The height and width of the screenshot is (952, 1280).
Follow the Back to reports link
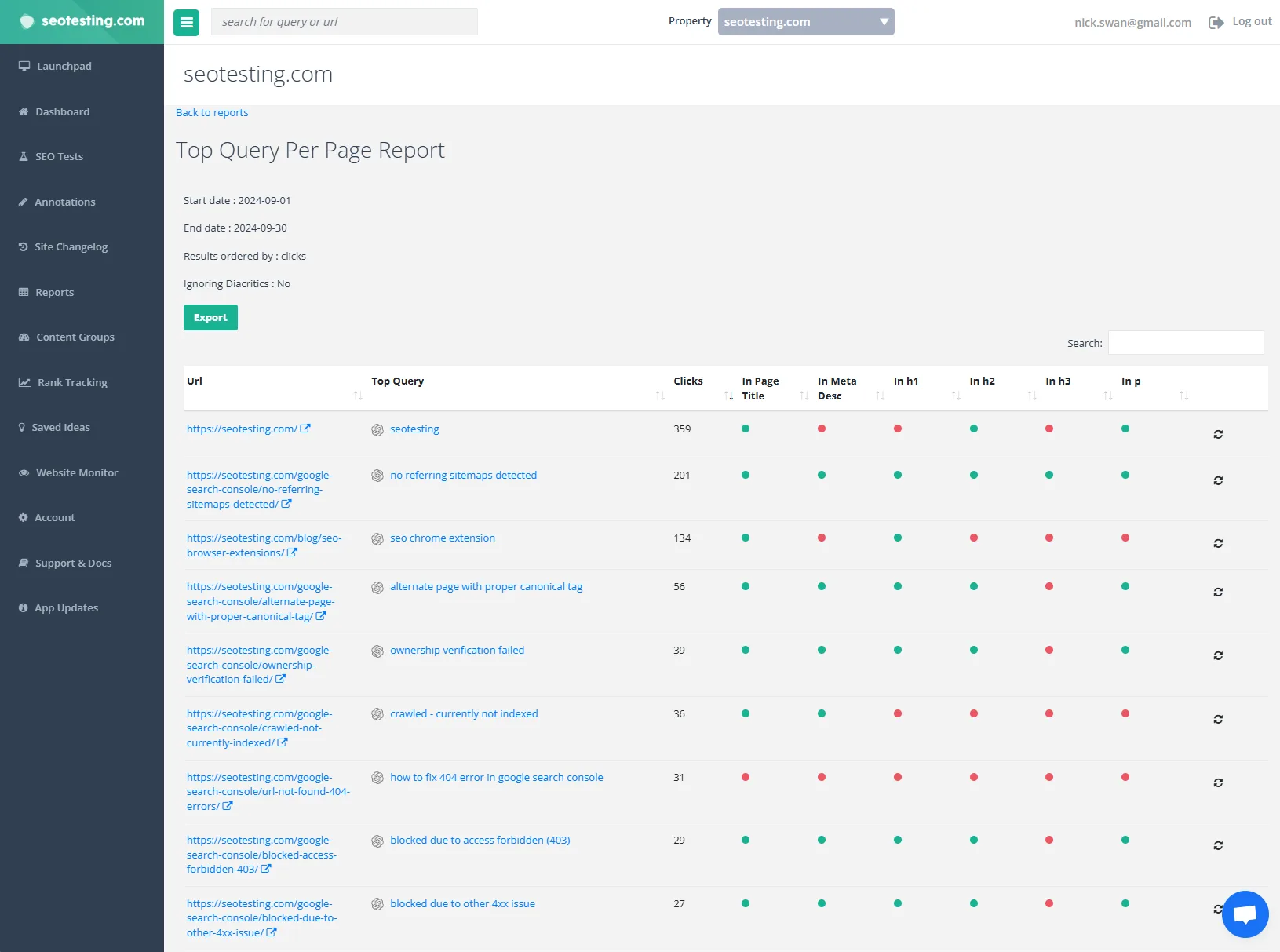click(212, 113)
